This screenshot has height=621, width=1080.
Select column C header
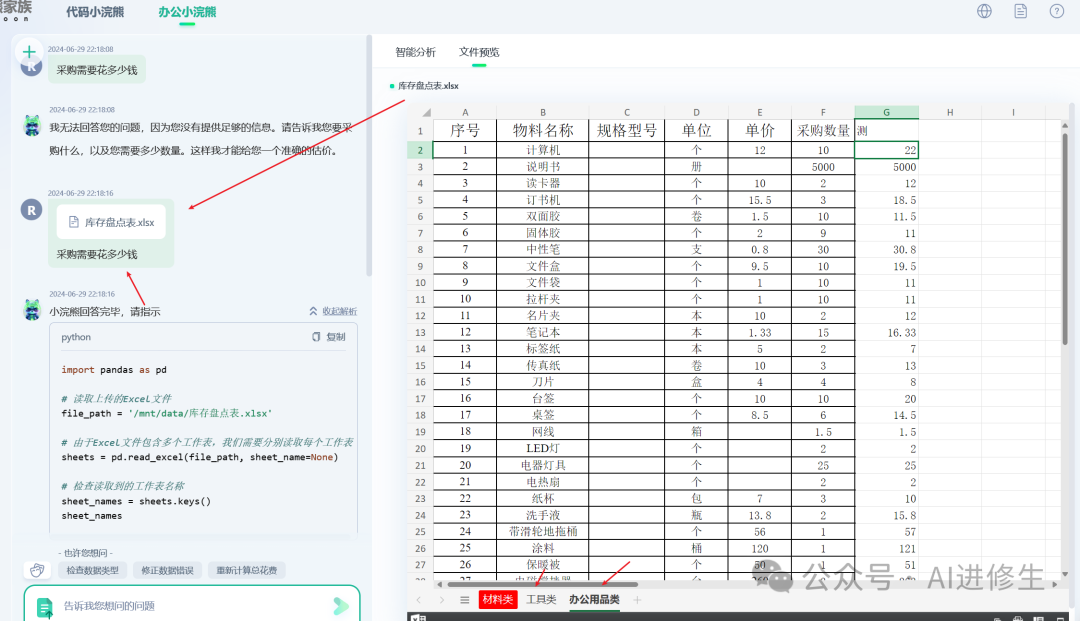coord(627,112)
